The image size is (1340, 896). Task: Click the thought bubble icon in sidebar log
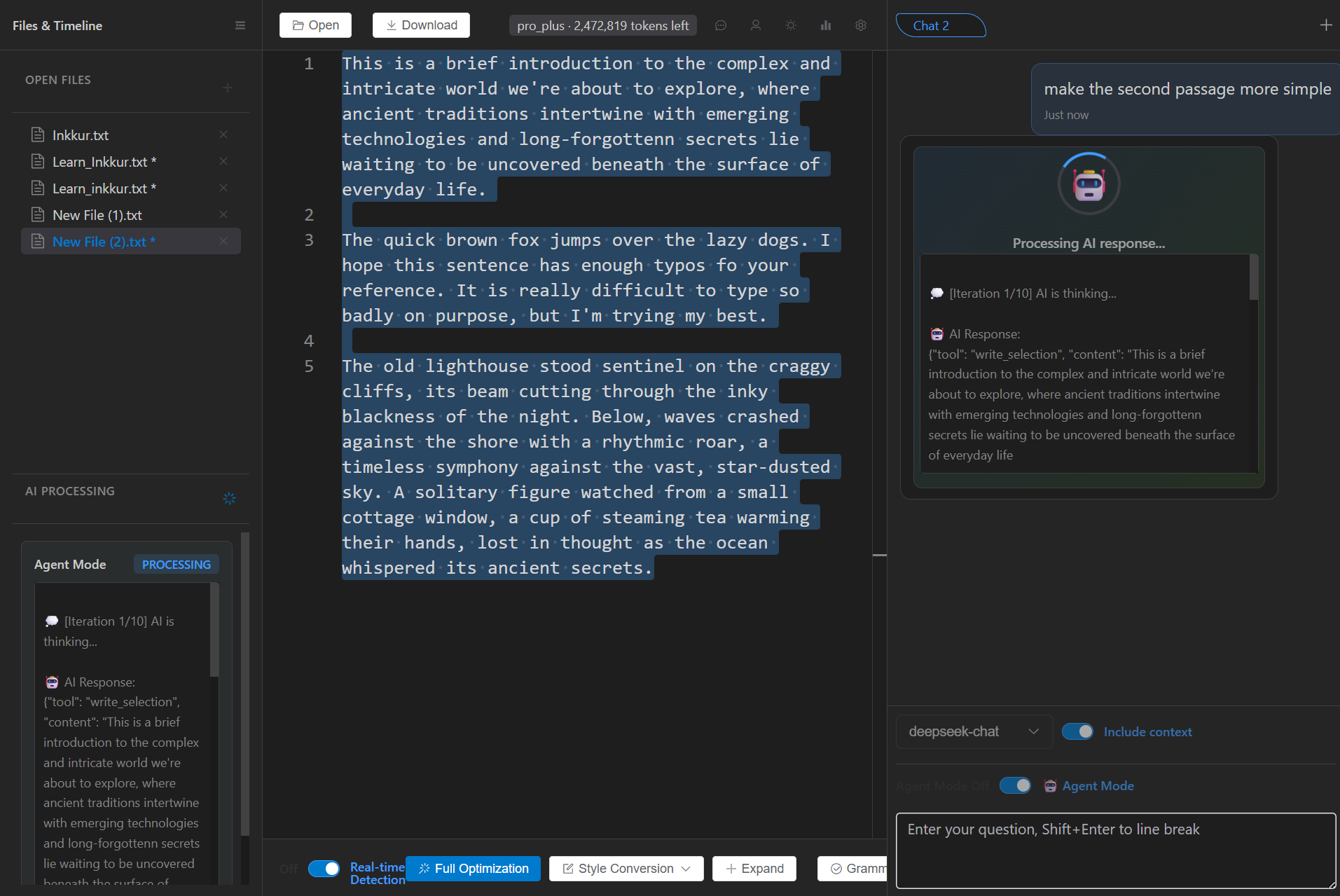(x=52, y=621)
